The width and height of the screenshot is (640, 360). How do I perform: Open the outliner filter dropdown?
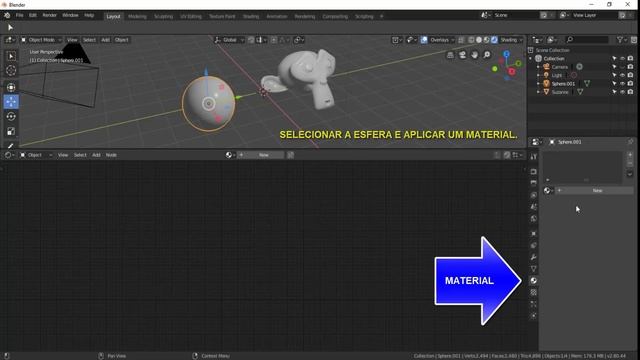tap(622, 40)
